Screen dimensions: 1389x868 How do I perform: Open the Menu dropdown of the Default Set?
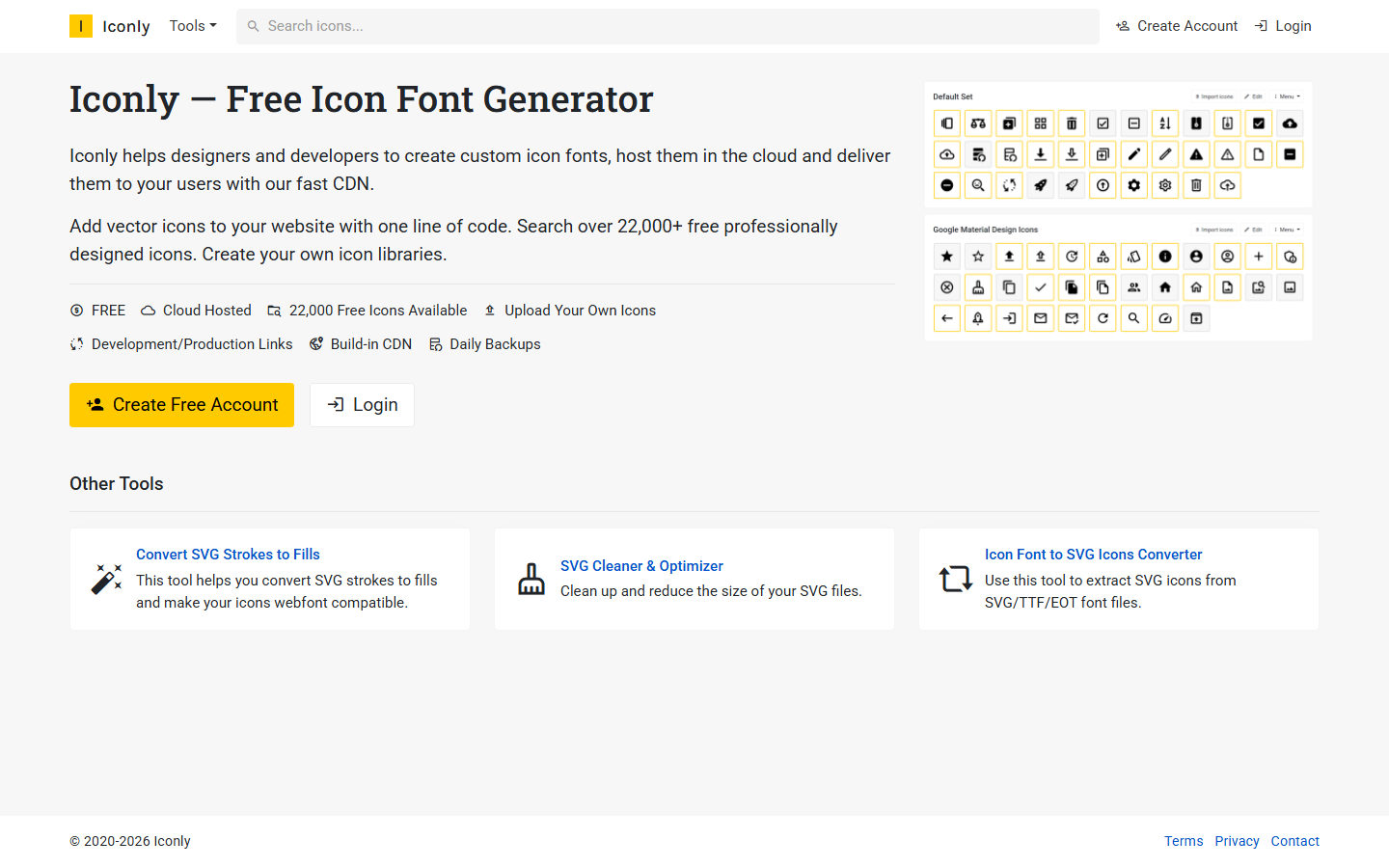(x=1287, y=95)
